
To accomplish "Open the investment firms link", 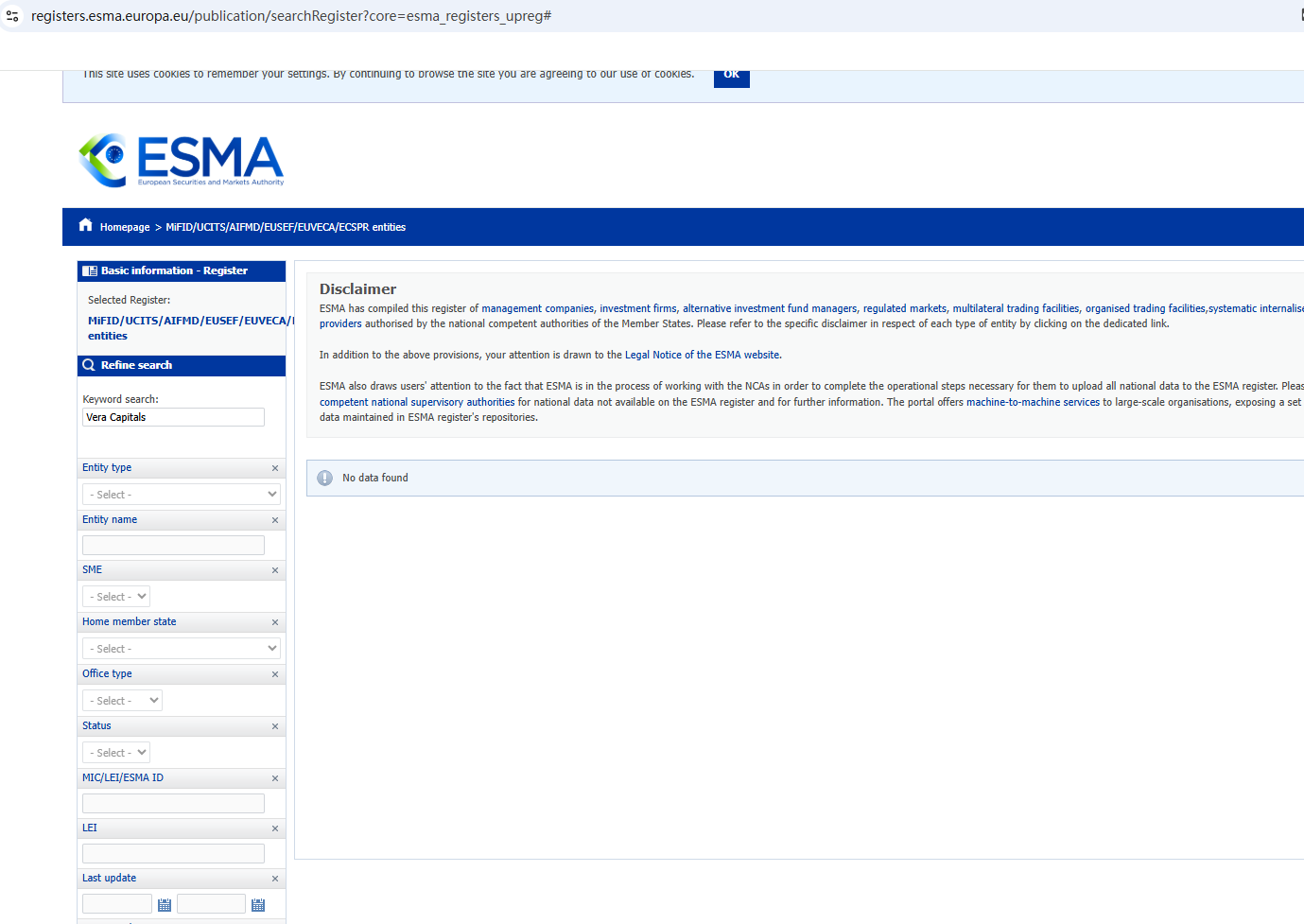I will [x=638, y=308].
